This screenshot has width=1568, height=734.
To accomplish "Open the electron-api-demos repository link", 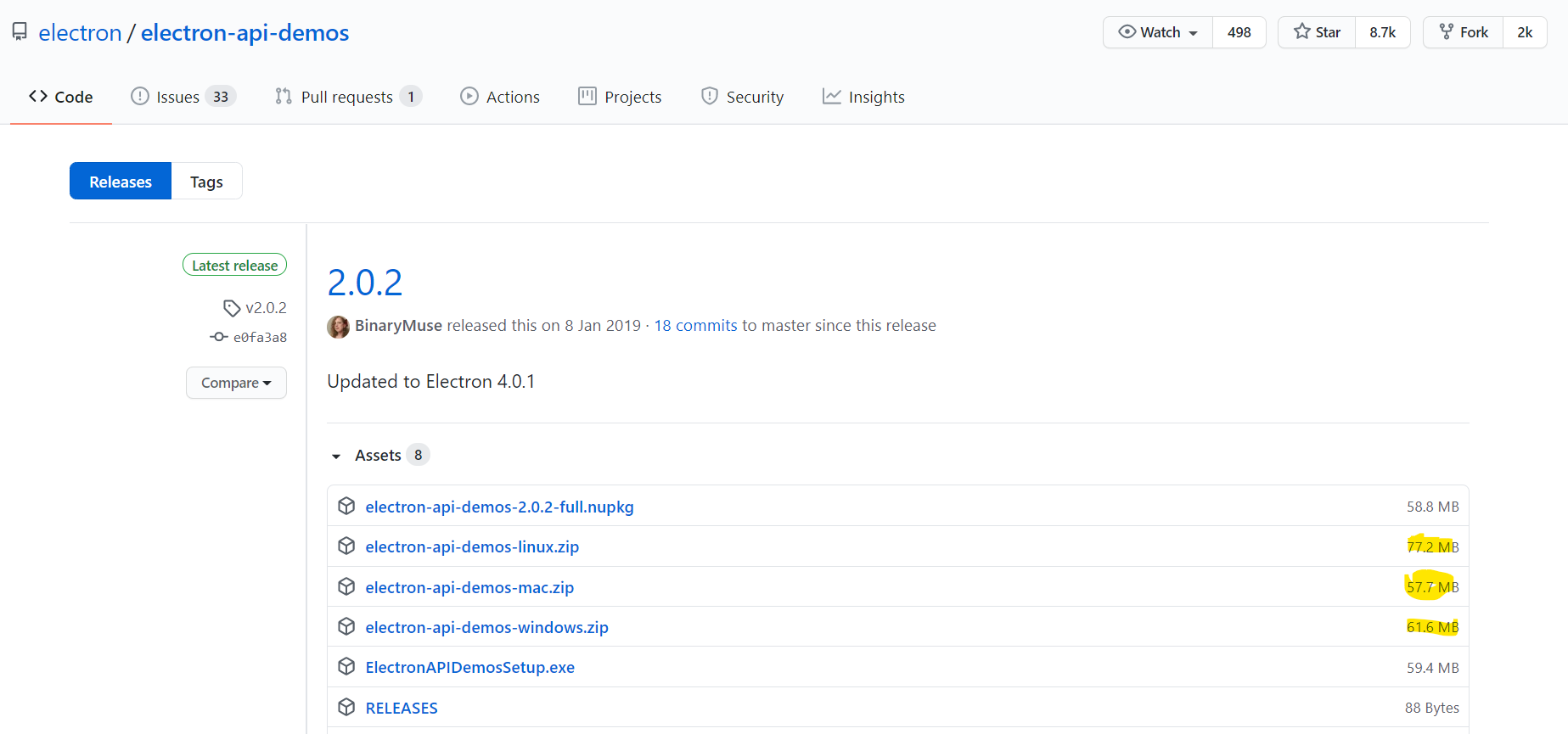I will pos(244,32).
